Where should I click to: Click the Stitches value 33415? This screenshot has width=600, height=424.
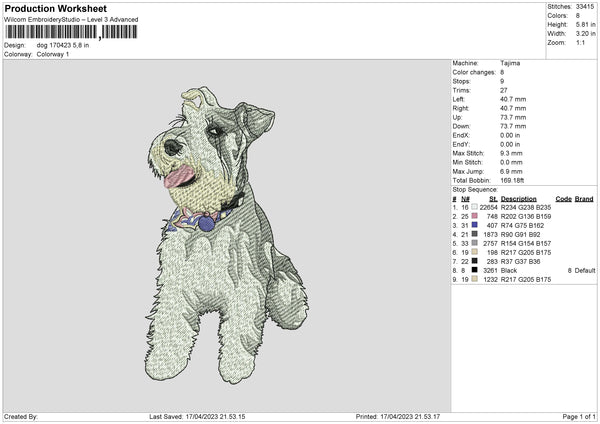[x=585, y=7]
